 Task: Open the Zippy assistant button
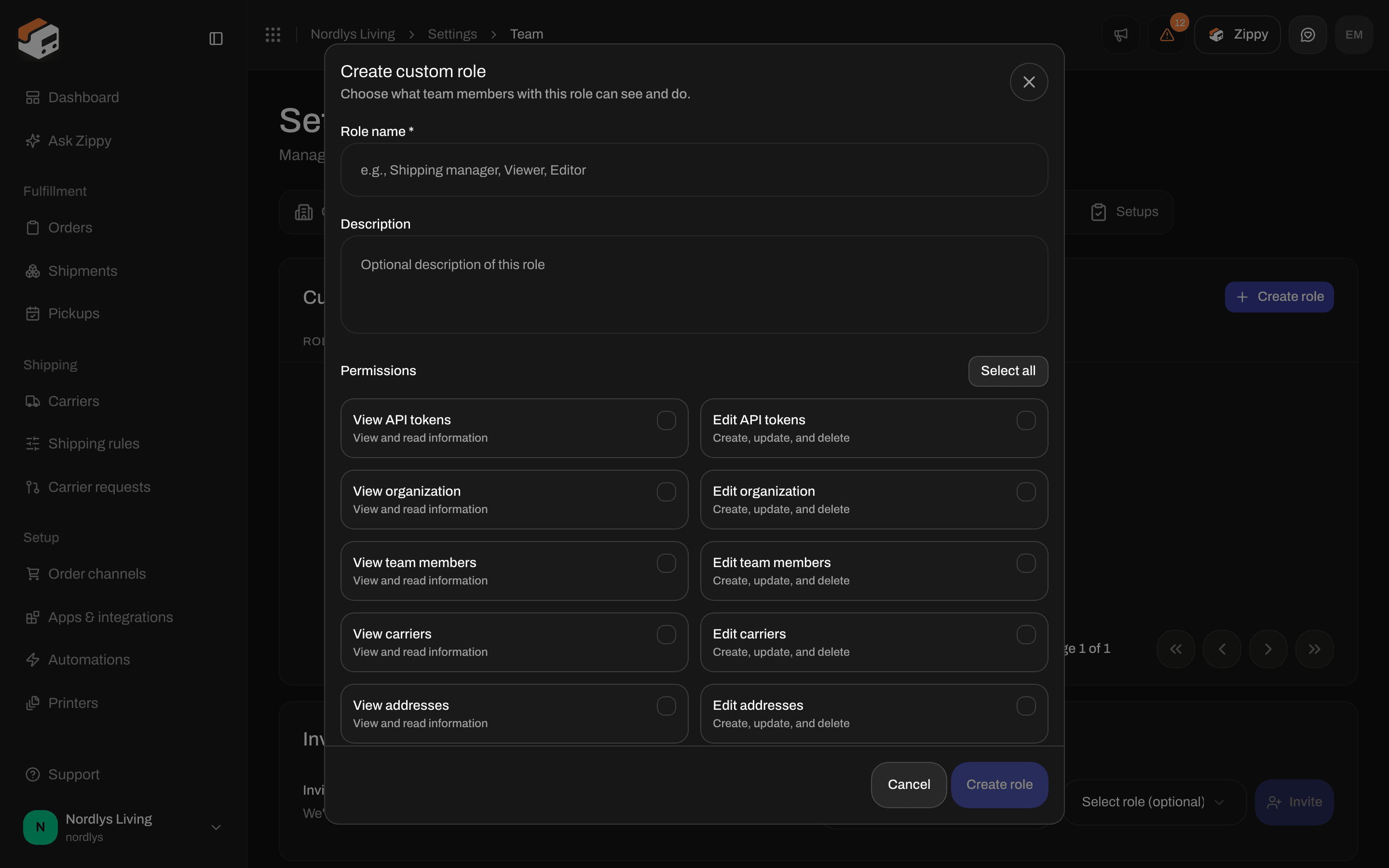(1237, 34)
